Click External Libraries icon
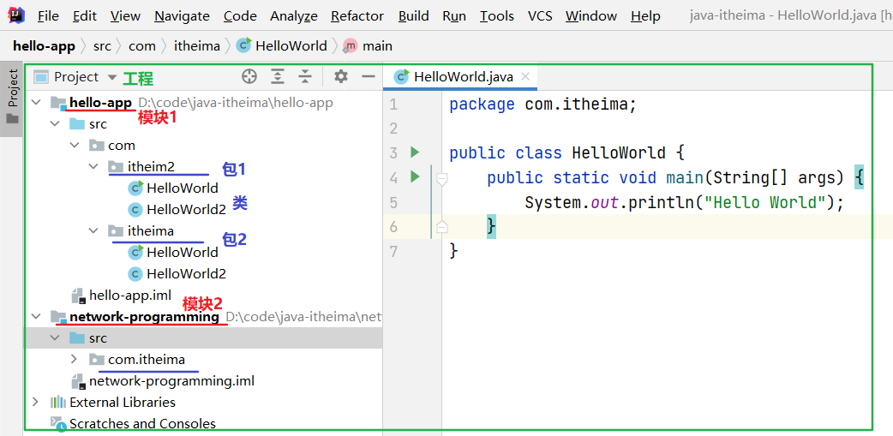 (x=58, y=402)
